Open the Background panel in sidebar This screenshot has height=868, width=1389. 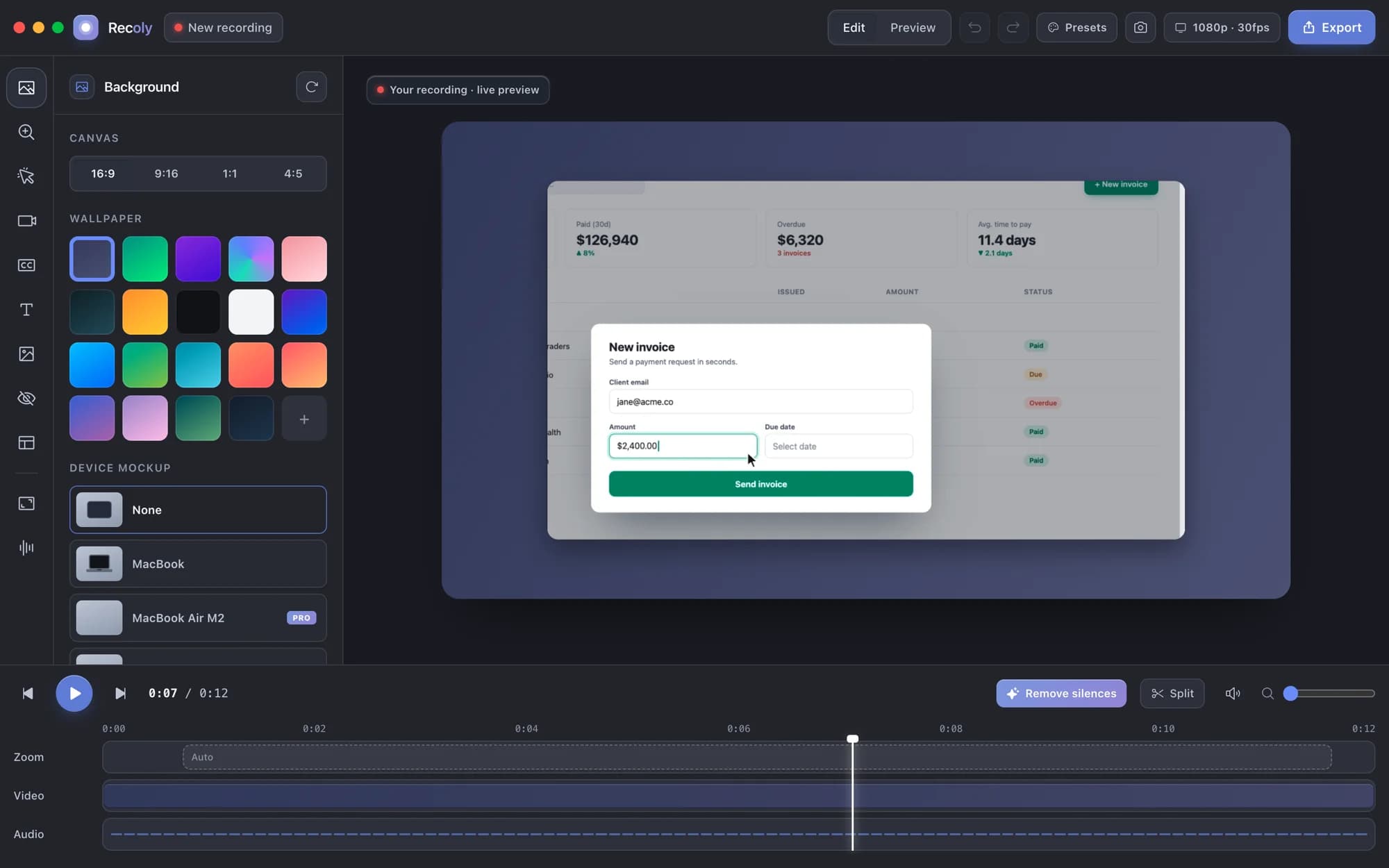point(26,87)
